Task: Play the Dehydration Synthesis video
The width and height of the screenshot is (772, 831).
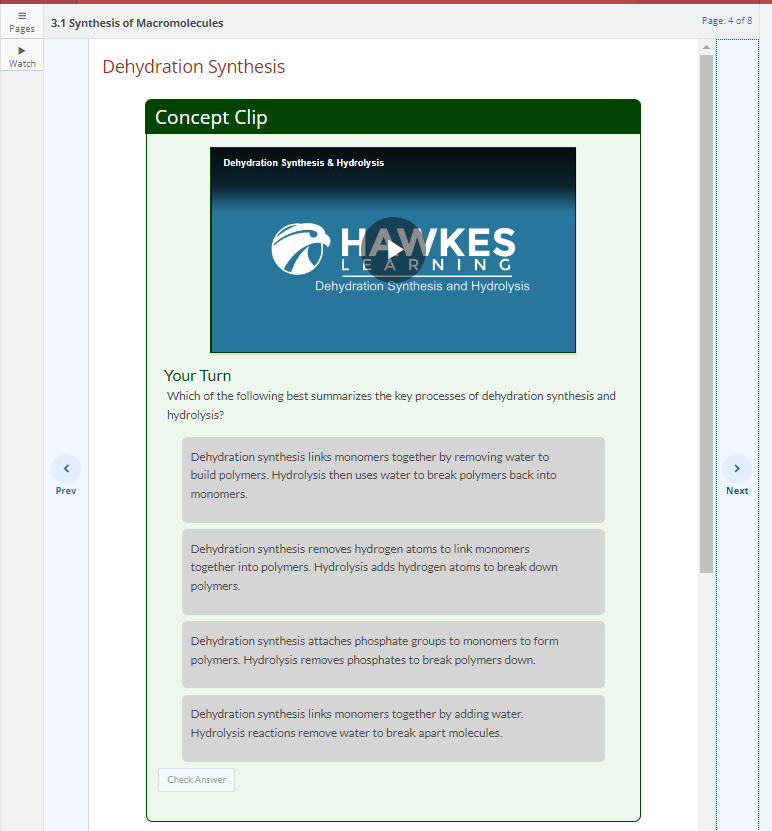Action: (x=392, y=249)
